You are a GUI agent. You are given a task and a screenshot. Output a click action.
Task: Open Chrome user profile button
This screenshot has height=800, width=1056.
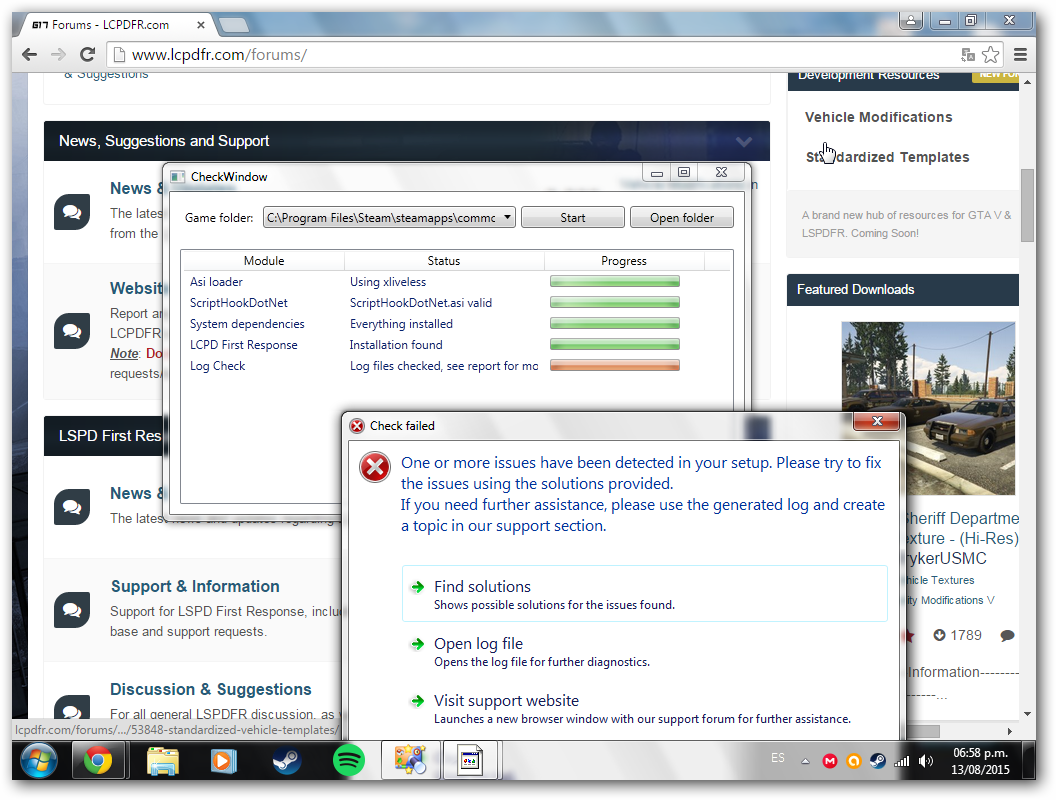[911, 21]
